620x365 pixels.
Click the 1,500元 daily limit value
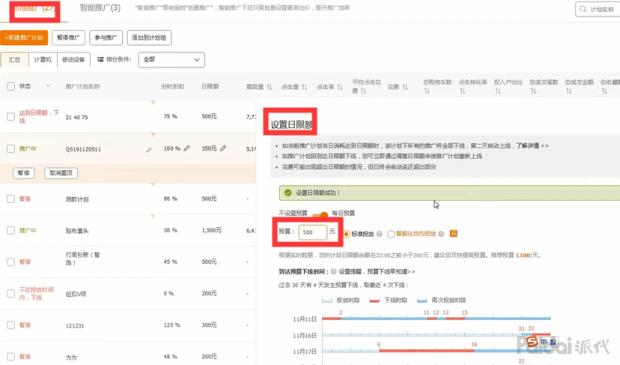coord(211,230)
